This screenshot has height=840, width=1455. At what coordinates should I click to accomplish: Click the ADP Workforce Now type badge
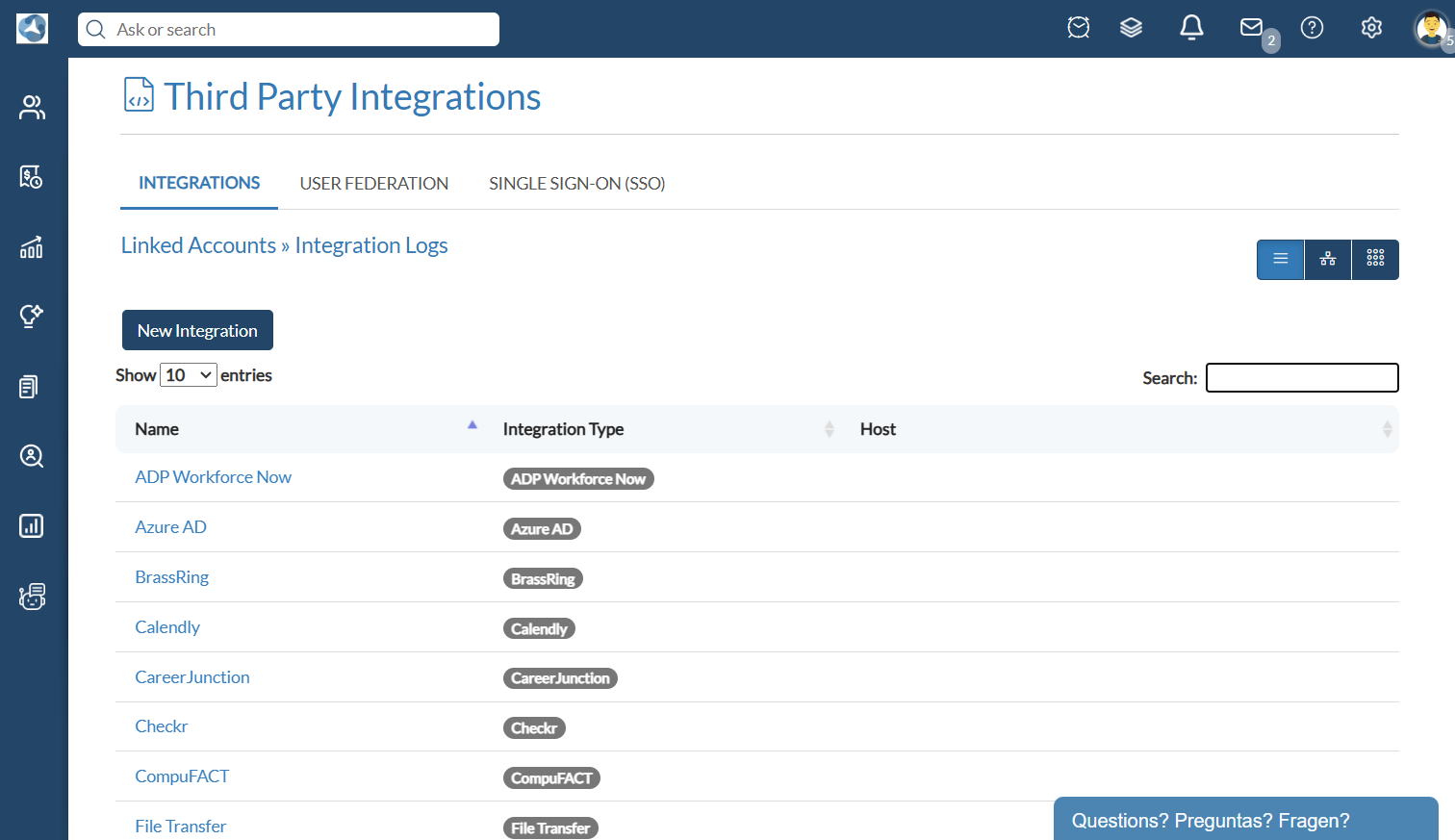coord(578,479)
